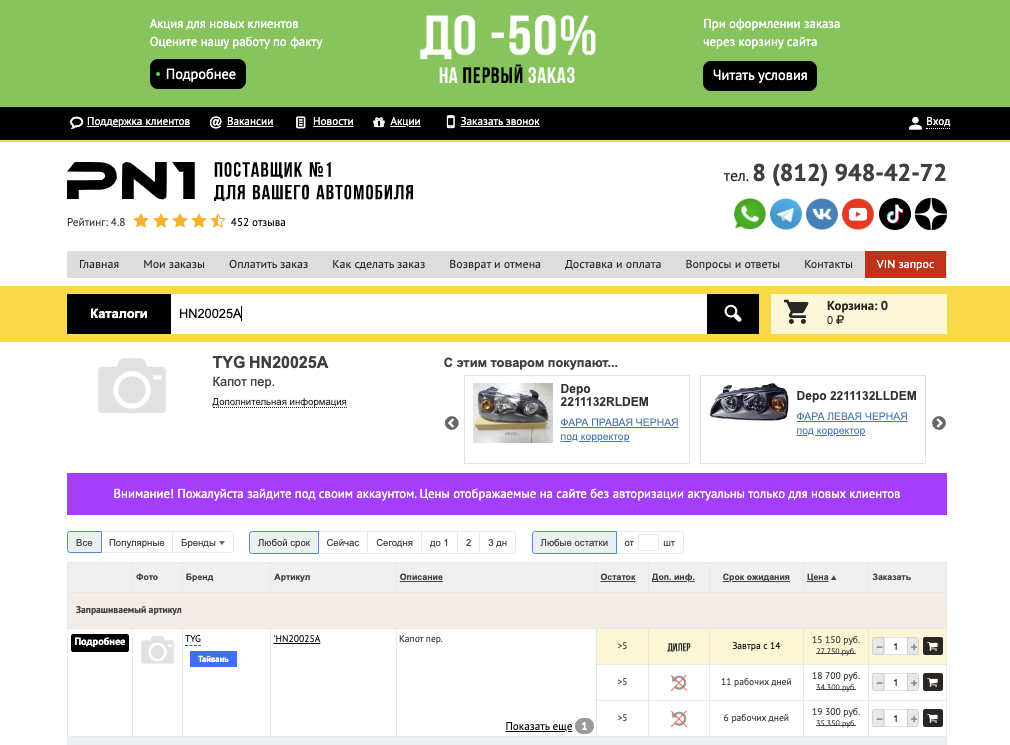Open the Telegram channel icon

pyautogui.click(x=786, y=214)
